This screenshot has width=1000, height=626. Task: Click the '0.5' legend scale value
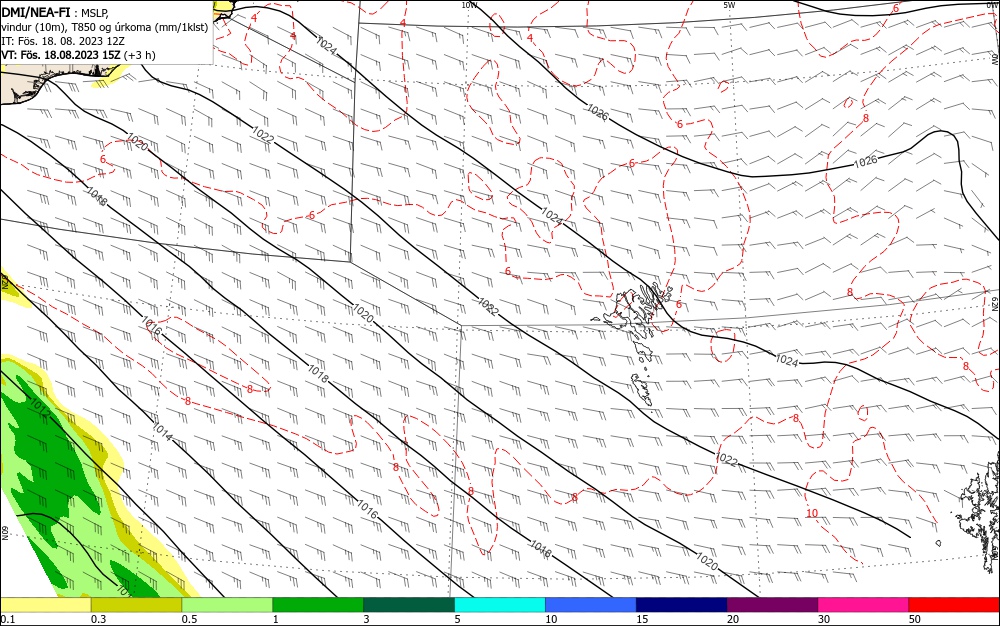(x=189, y=619)
